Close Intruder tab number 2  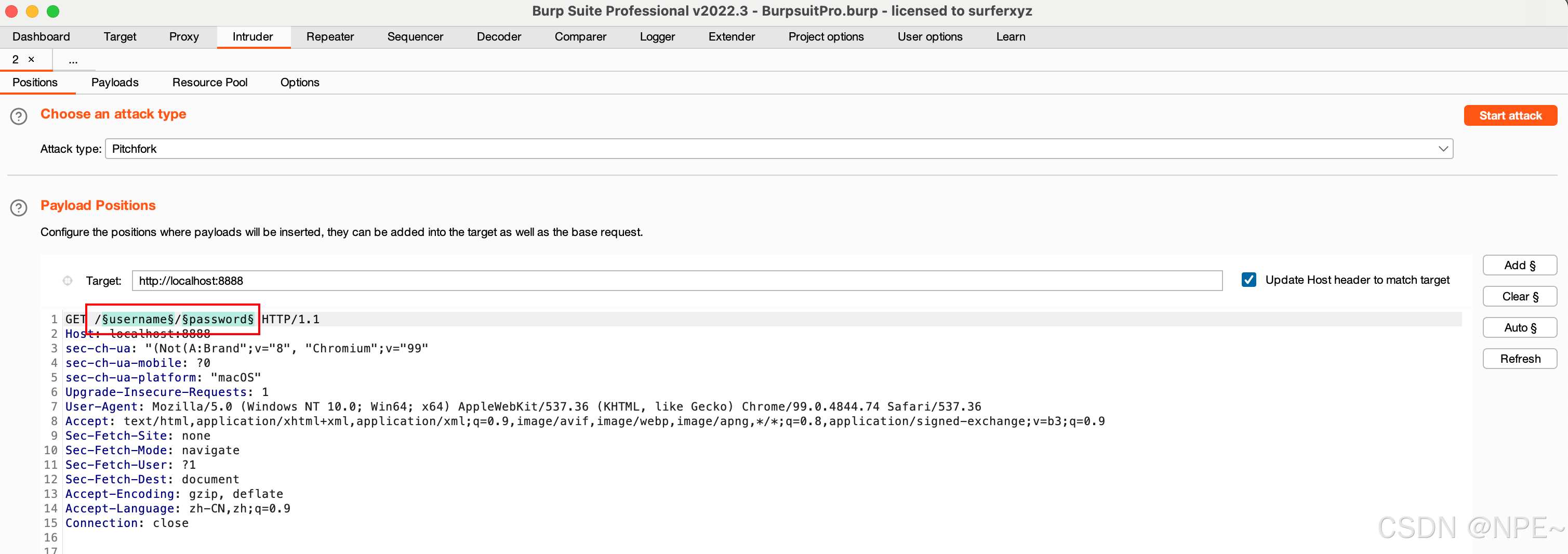(x=31, y=60)
